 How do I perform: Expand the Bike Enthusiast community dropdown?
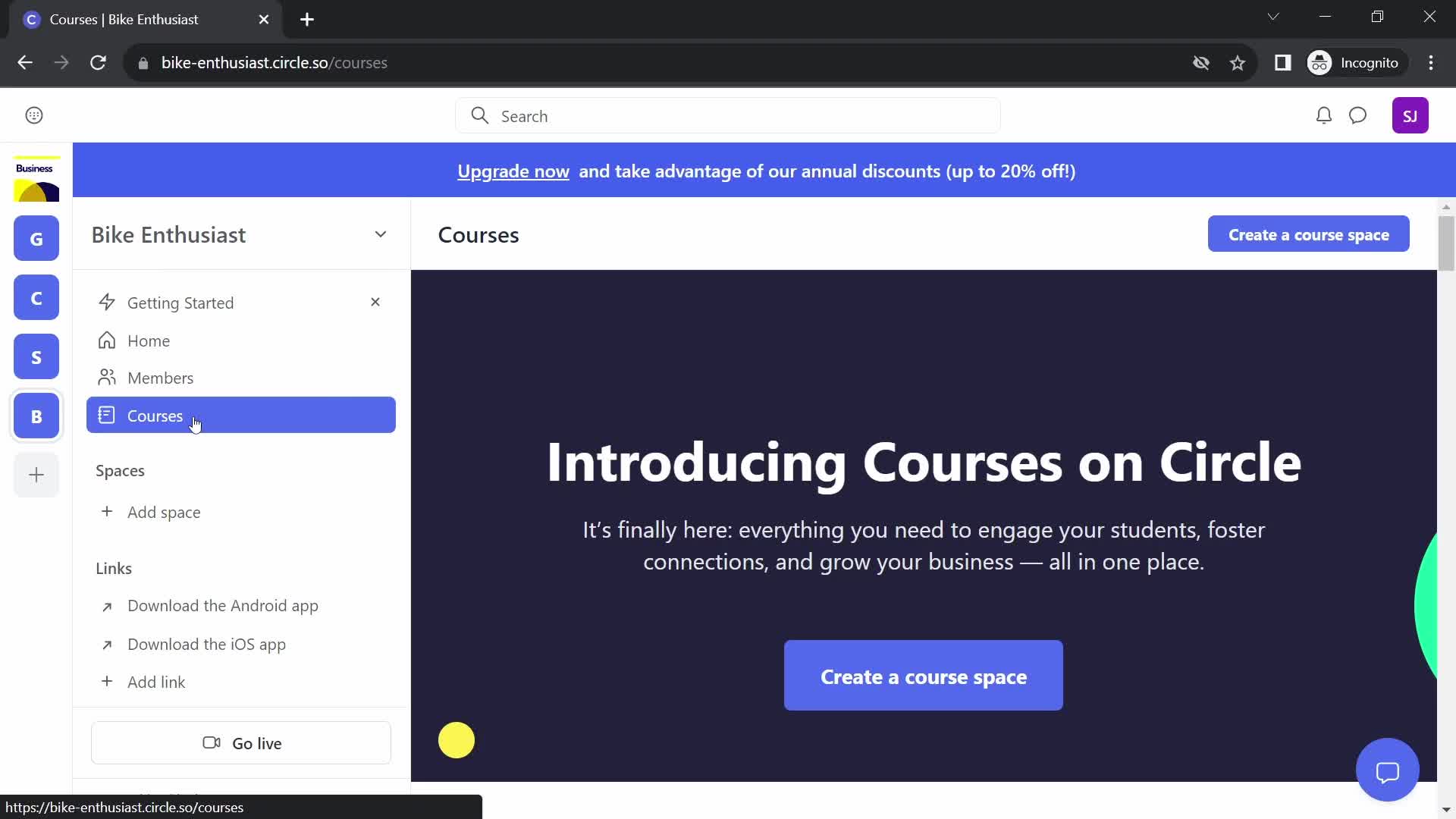click(381, 234)
